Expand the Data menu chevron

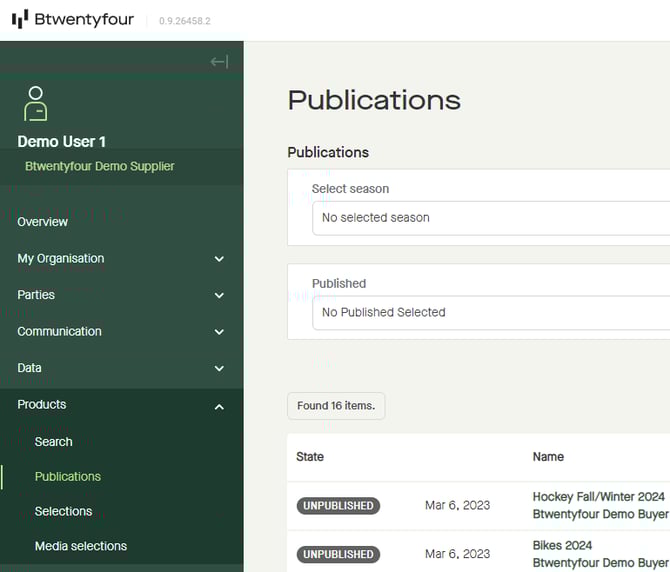[219, 369]
